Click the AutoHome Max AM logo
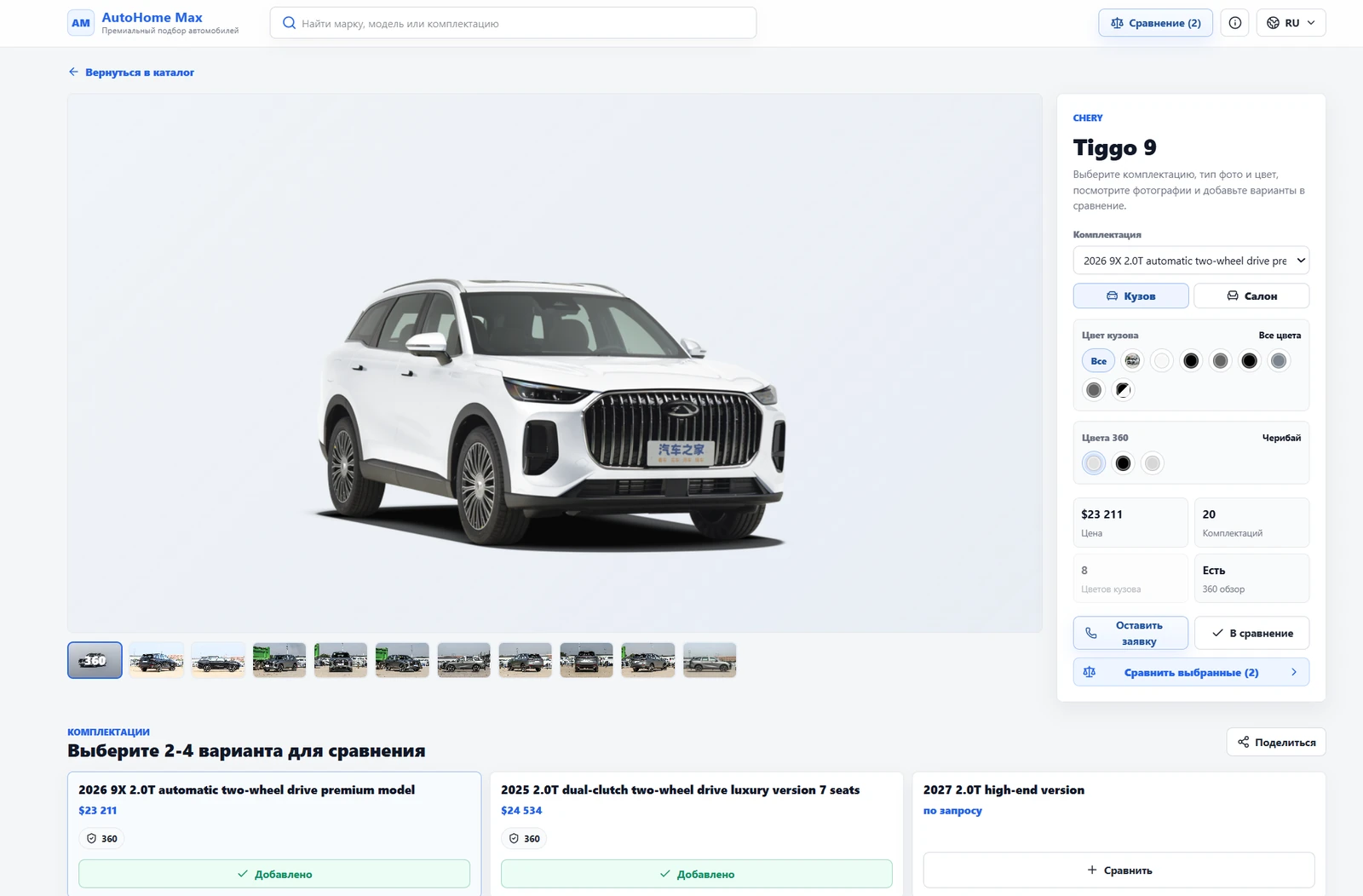The width and height of the screenshot is (1363, 896). [x=81, y=23]
